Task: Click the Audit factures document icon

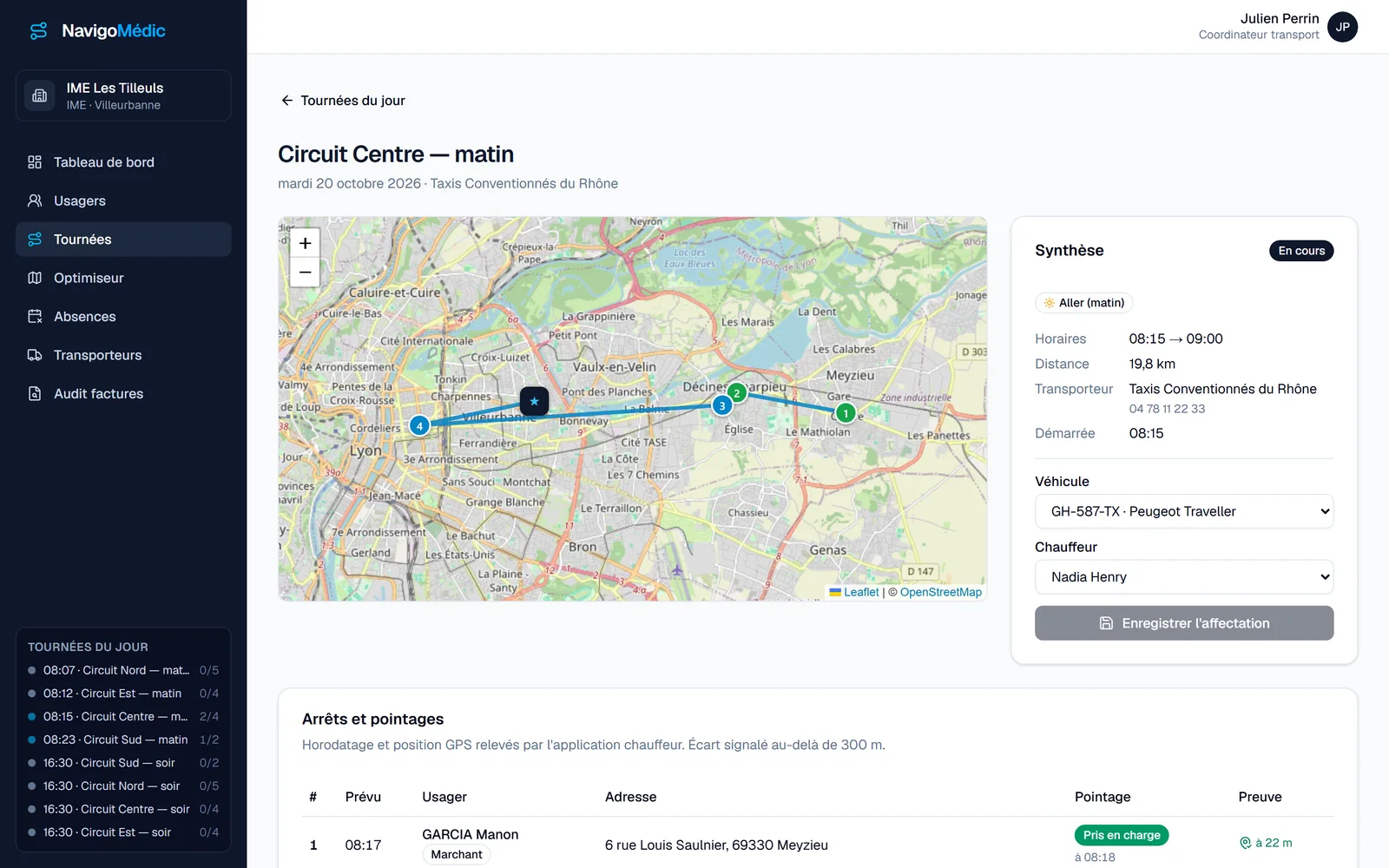Action: [35, 394]
